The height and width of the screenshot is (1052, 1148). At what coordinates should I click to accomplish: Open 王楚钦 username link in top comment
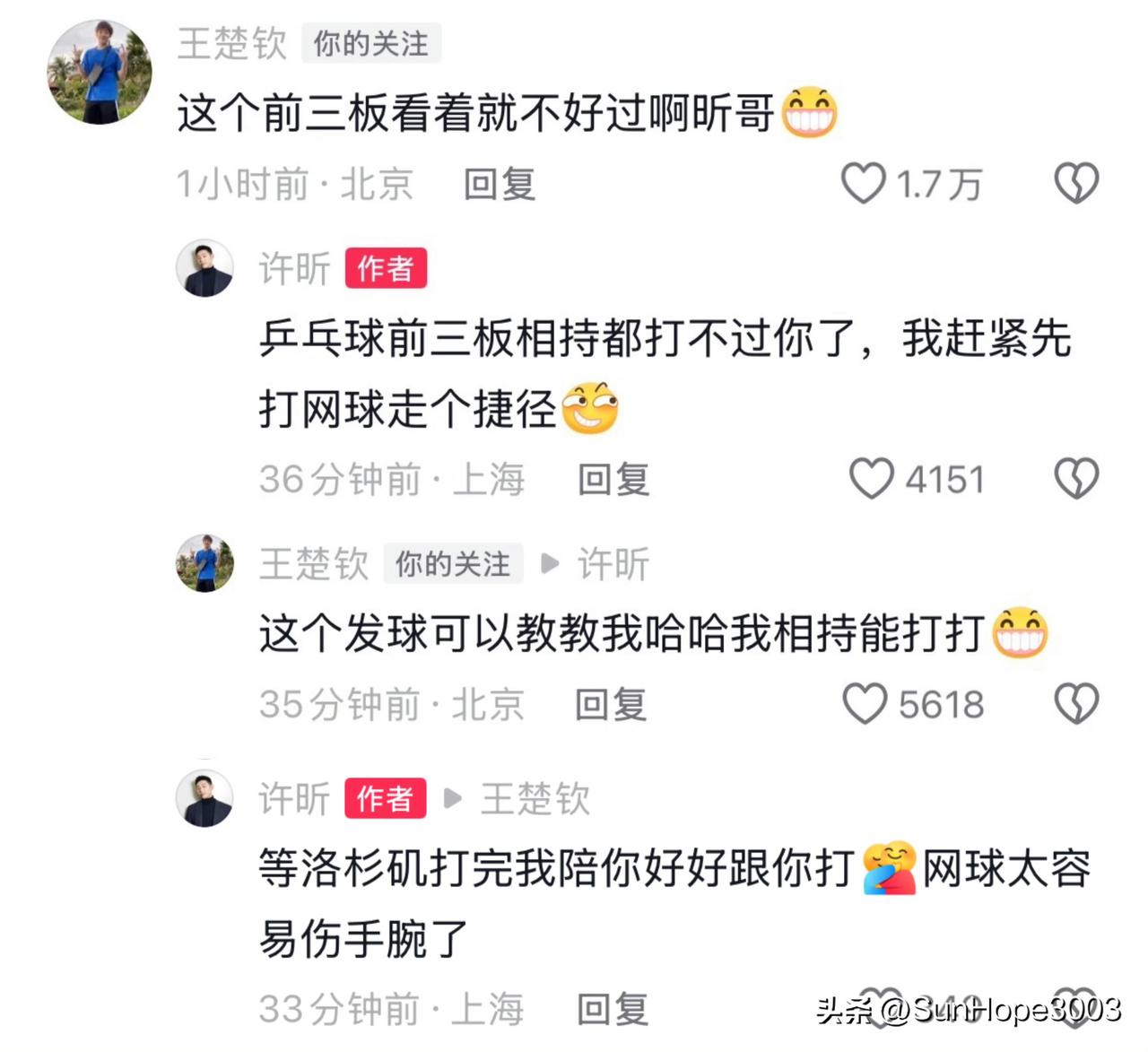tap(231, 43)
